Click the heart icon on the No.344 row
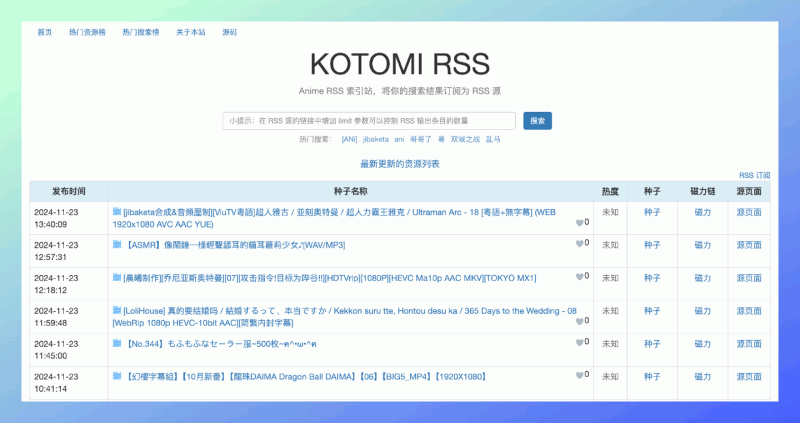 [580, 342]
